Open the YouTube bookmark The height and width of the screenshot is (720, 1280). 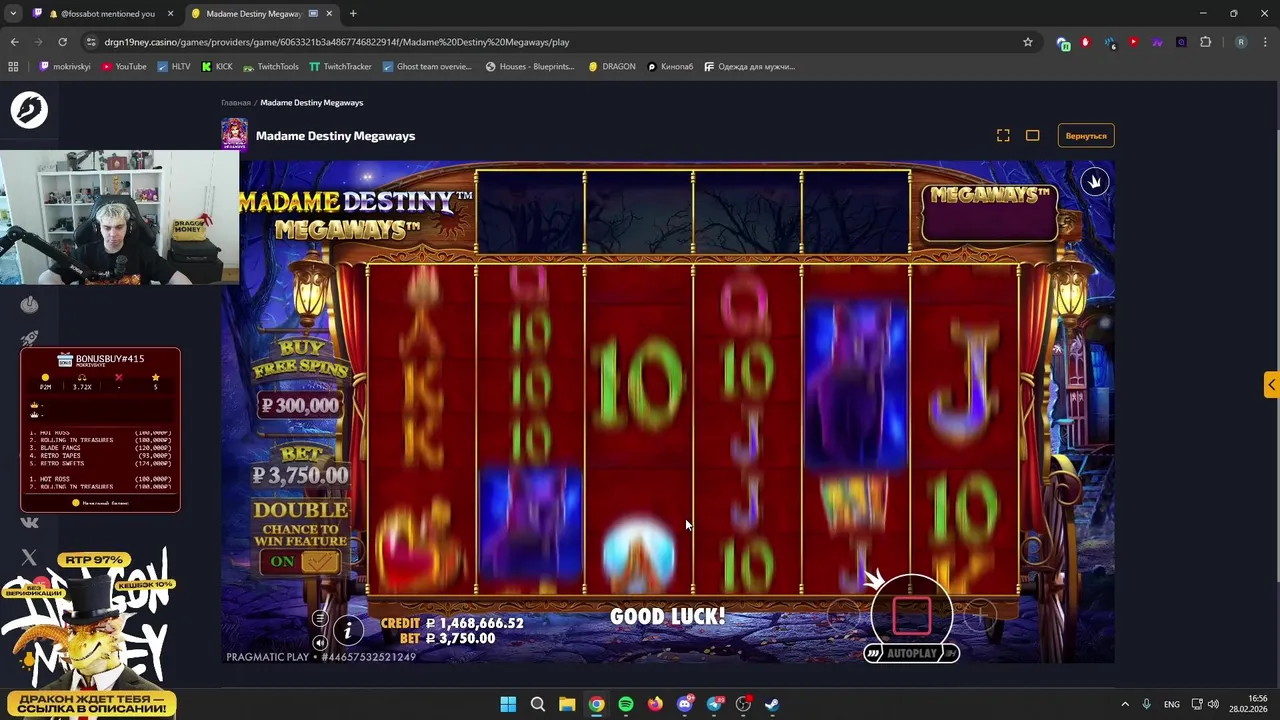[x=124, y=67]
